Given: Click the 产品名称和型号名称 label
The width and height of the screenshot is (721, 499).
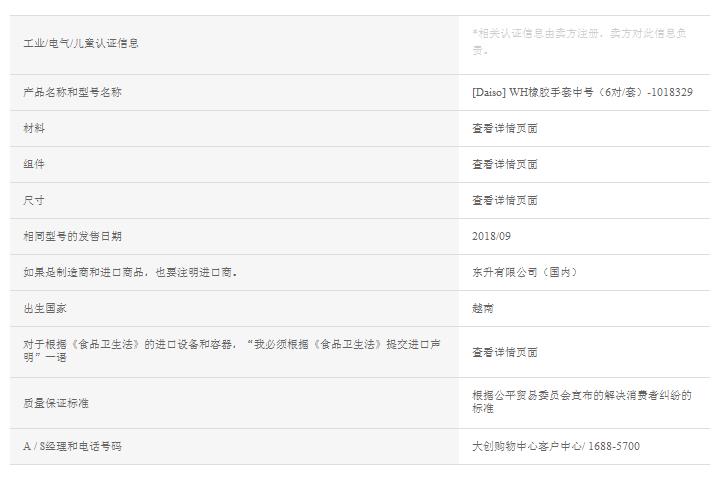Looking at the screenshot, I should pos(72,92).
